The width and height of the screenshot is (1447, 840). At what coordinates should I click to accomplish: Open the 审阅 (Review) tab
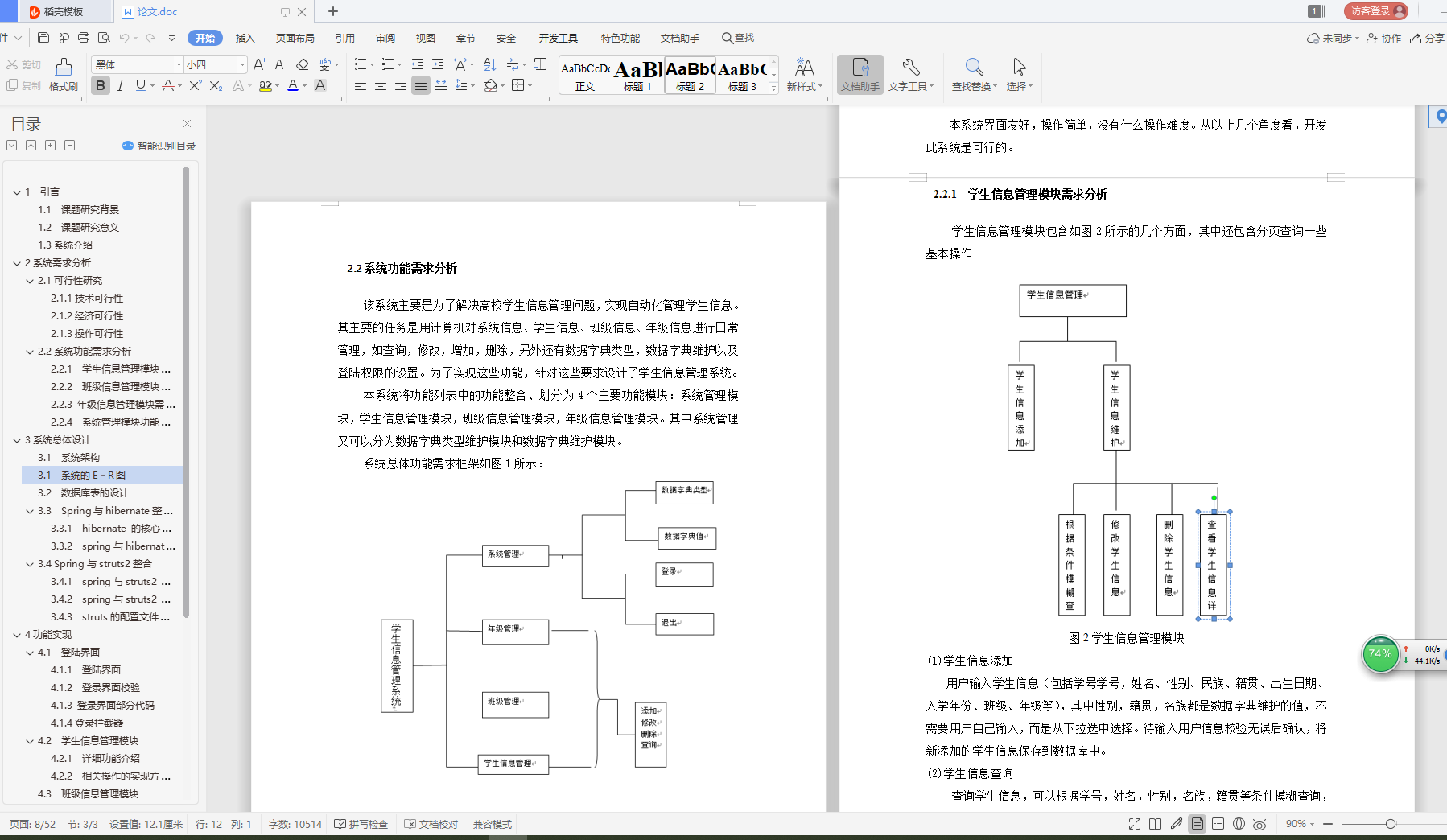pos(385,38)
